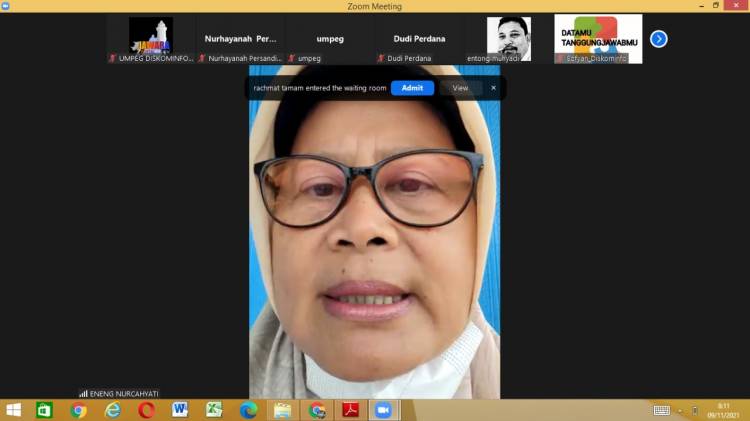Open Microsoft Edge from the taskbar

point(248,410)
